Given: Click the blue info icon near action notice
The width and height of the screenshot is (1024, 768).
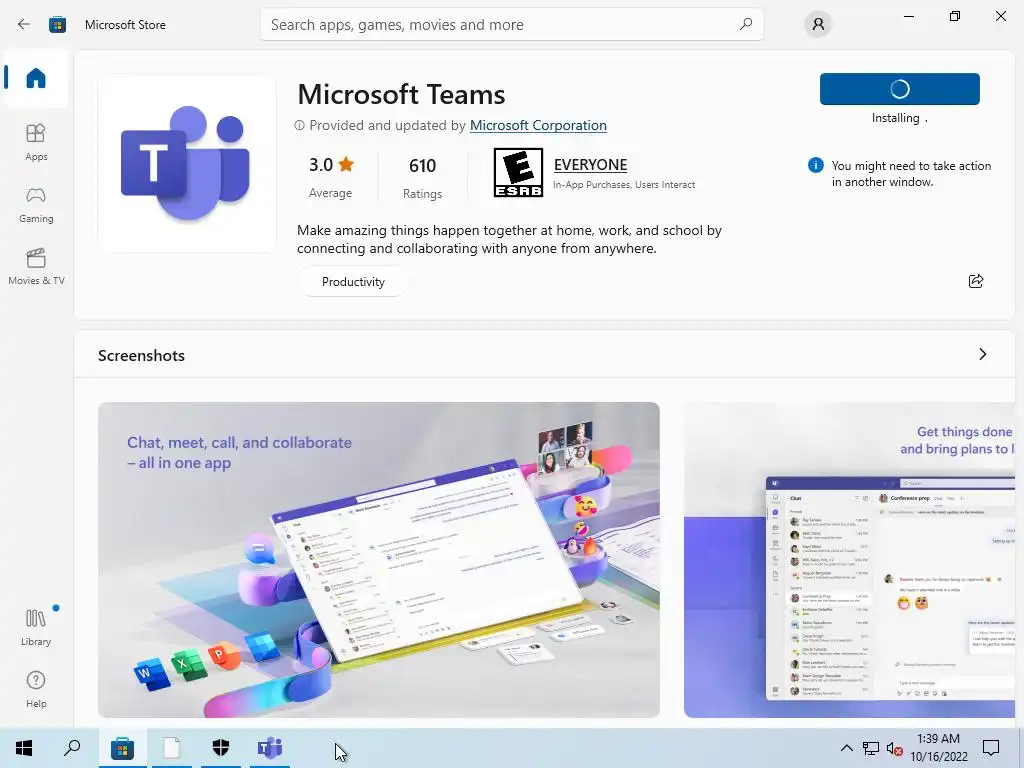Looking at the screenshot, I should (815, 165).
